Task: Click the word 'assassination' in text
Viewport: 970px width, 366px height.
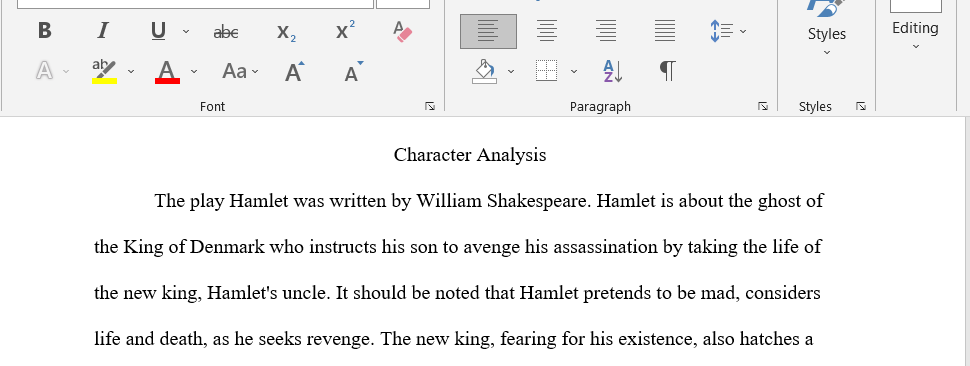Action: tap(606, 248)
